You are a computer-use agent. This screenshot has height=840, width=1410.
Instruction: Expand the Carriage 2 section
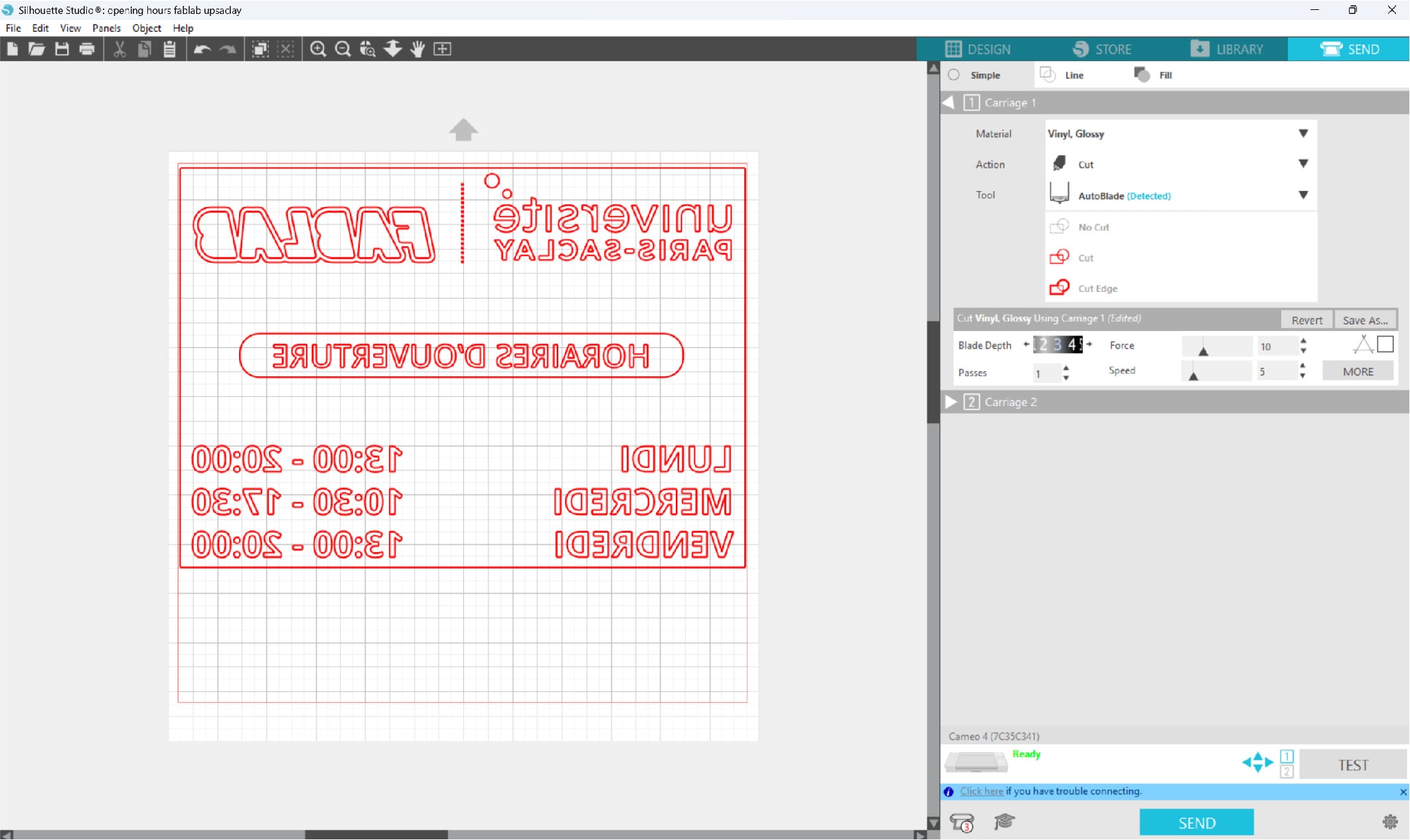[951, 402]
